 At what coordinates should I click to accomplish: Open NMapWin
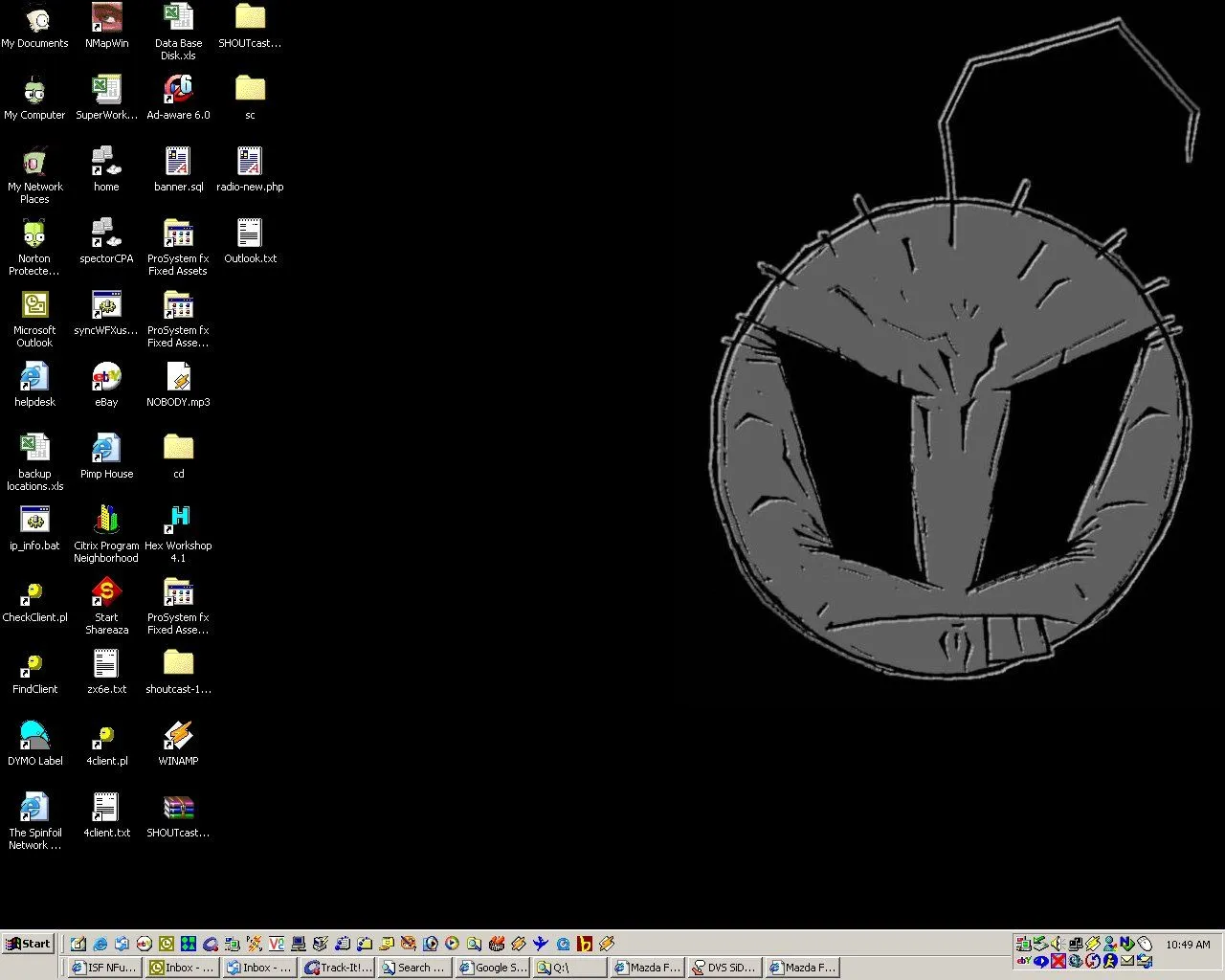point(106,19)
